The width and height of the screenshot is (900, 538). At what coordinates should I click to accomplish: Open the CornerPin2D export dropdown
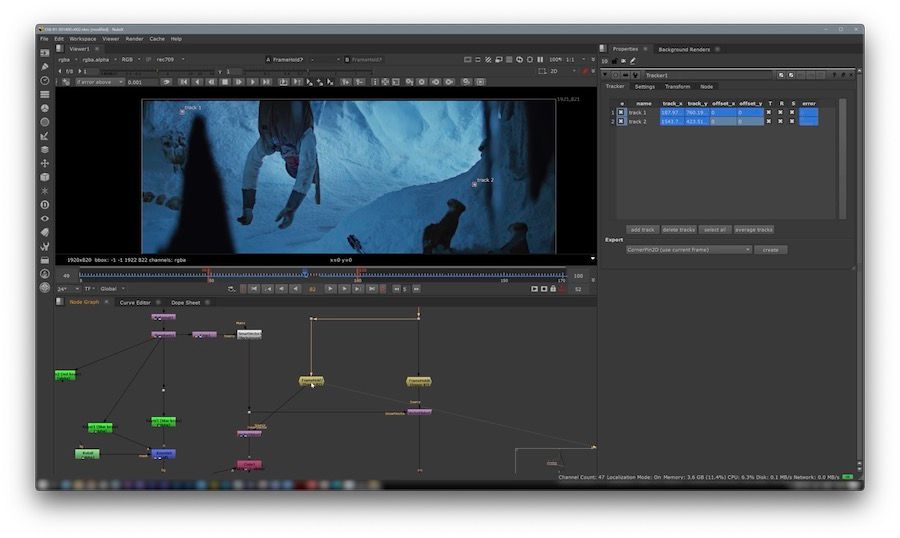(x=688, y=250)
